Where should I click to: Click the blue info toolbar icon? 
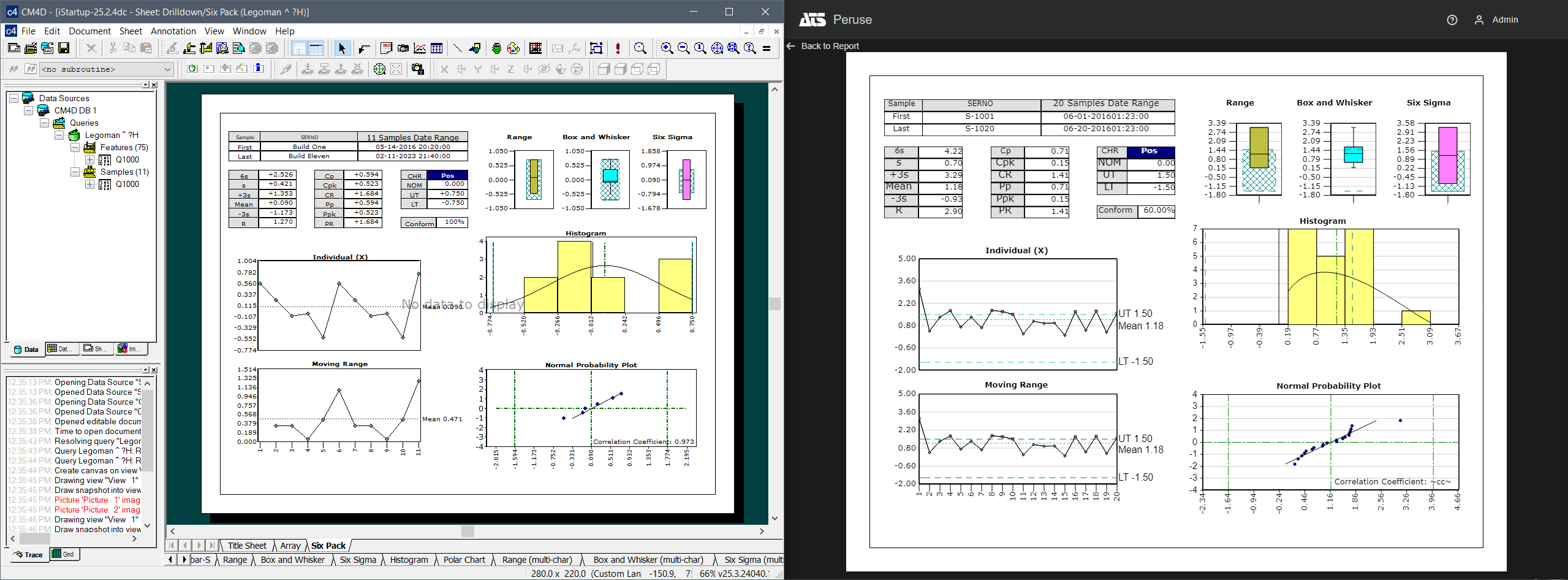259,69
